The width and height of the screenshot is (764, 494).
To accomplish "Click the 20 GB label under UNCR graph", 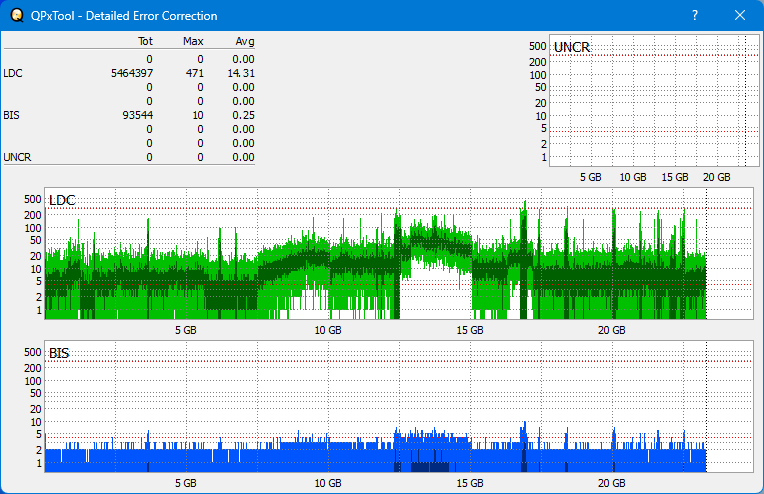I will [716, 177].
